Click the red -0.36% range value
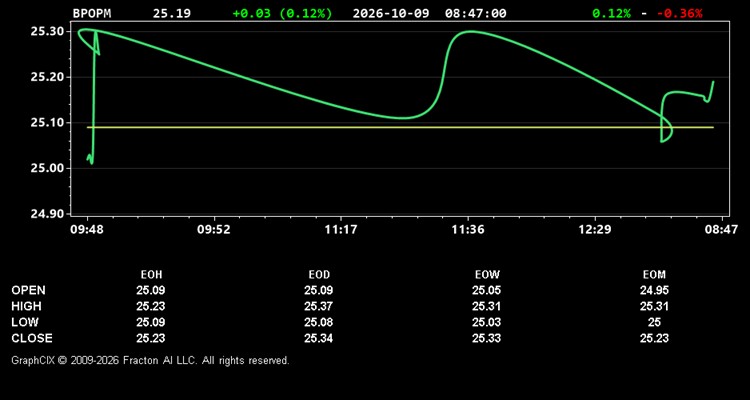This screenshot has width=750, height=400. pos(680,13)
